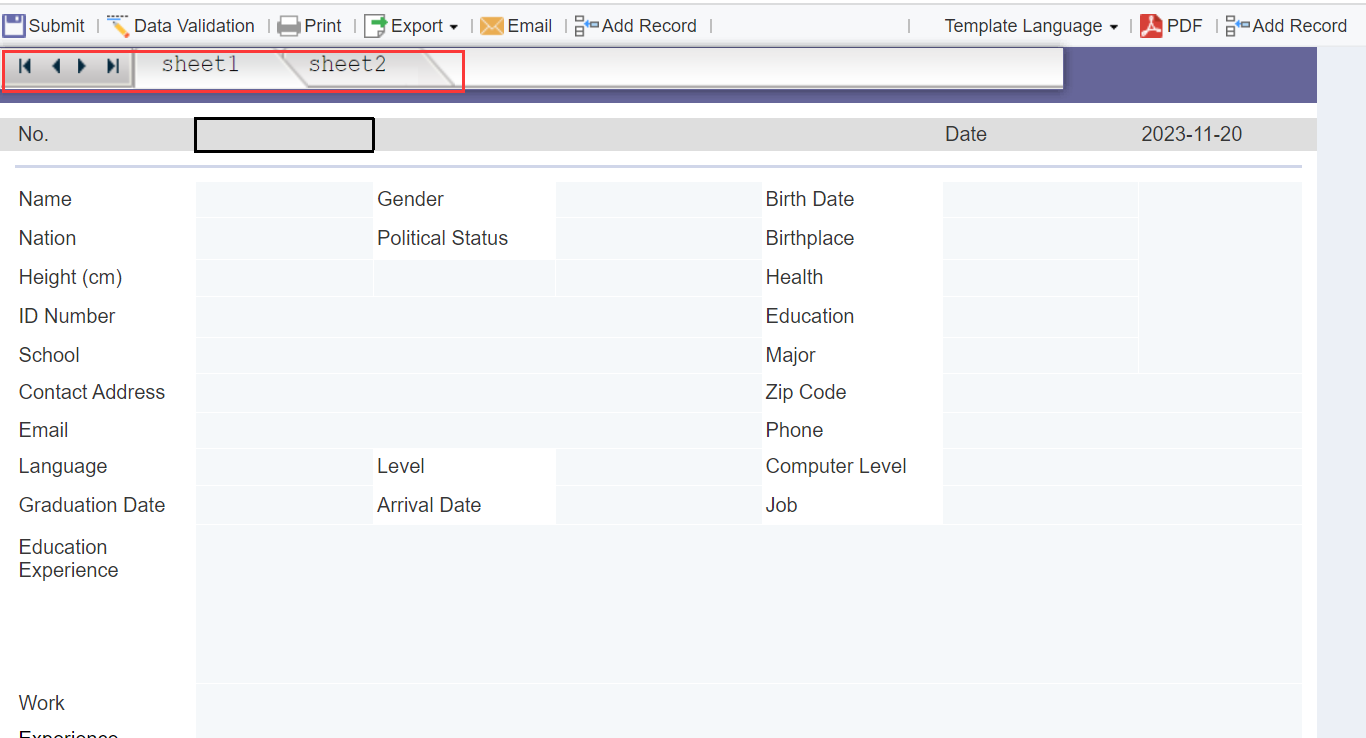Click the Job input field

1122,506
